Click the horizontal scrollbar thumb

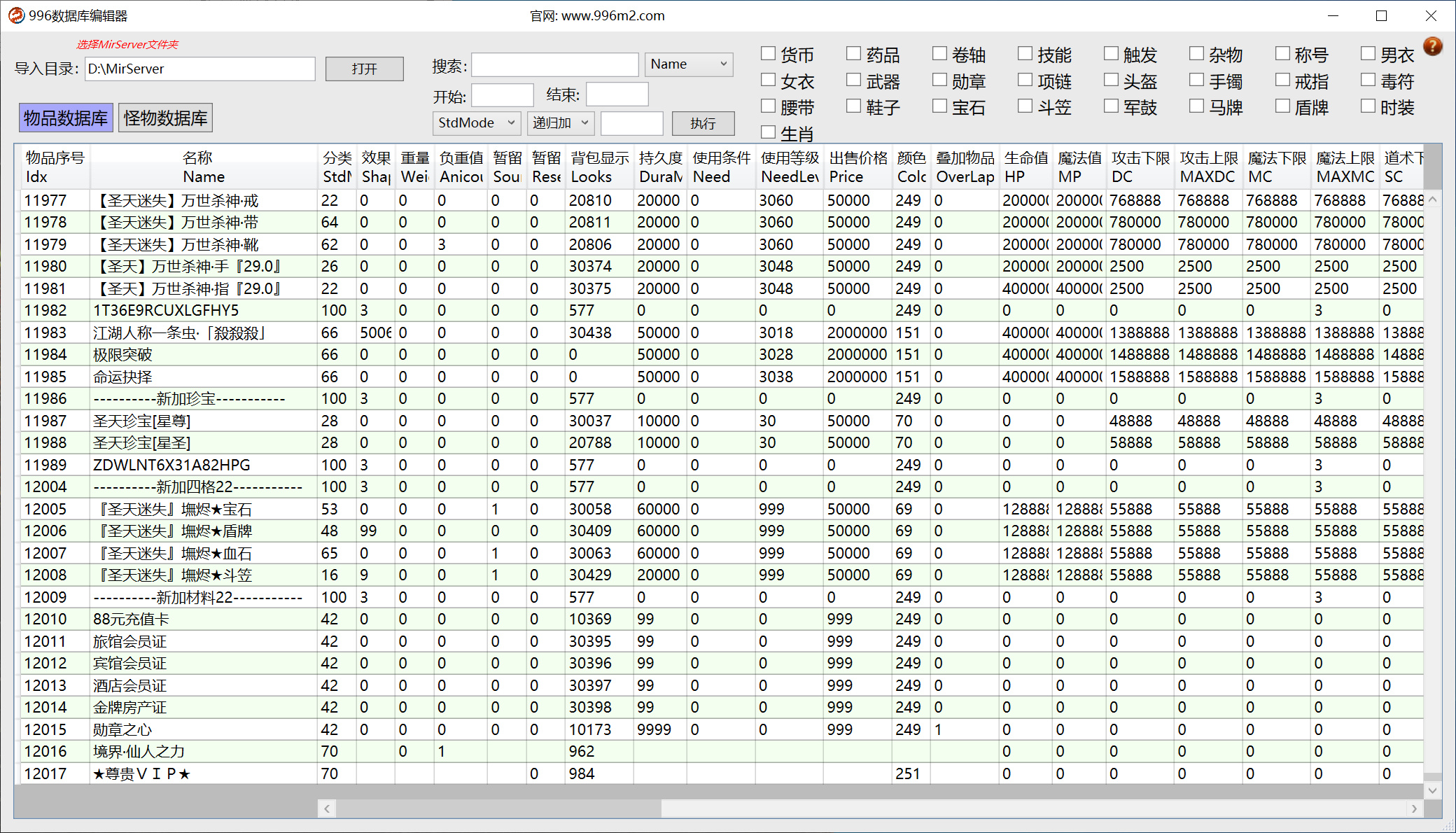(x=498, y=808)
